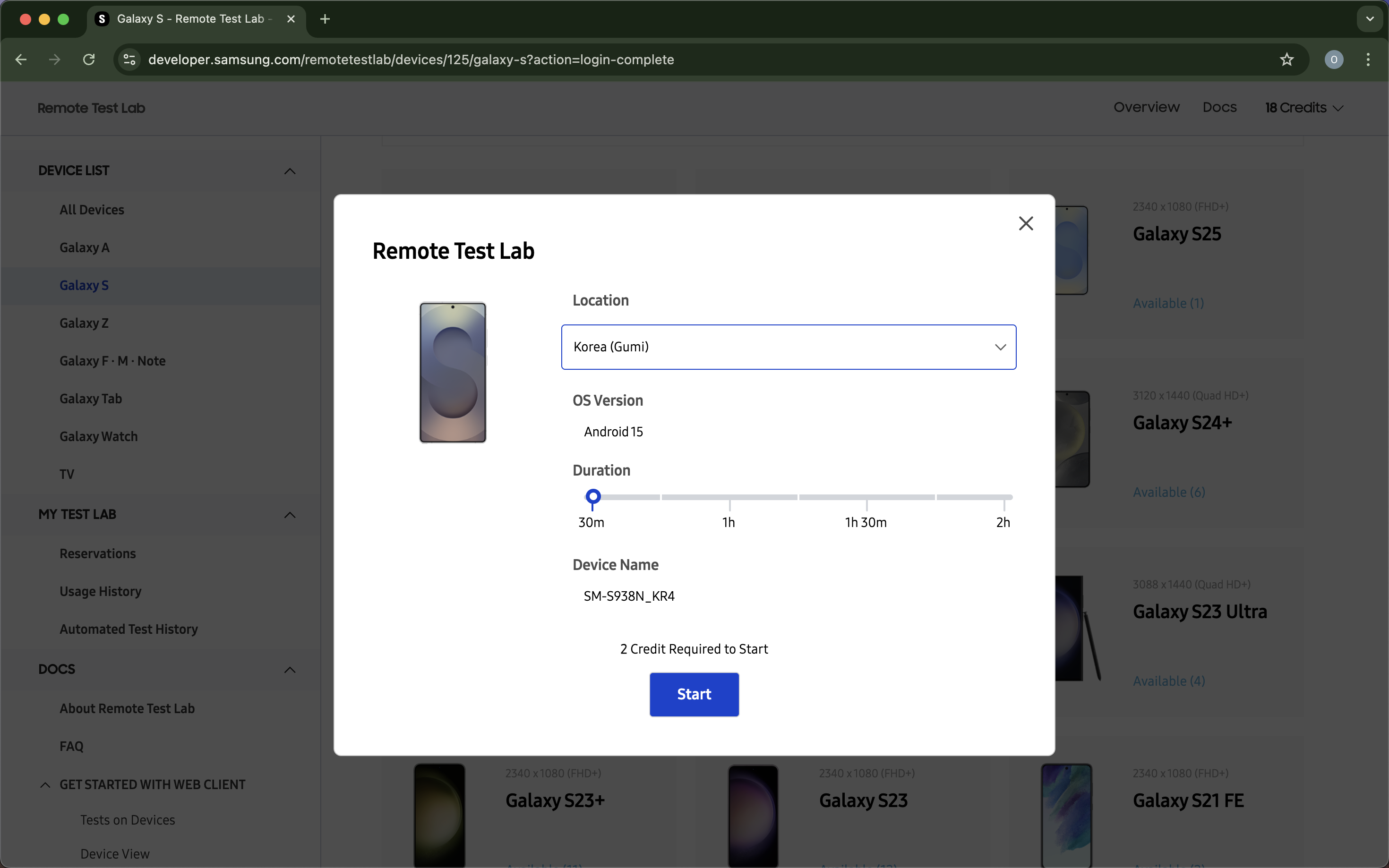Click the Remote Test Lab header logo
1389x868 pixels.
[91, 108]
